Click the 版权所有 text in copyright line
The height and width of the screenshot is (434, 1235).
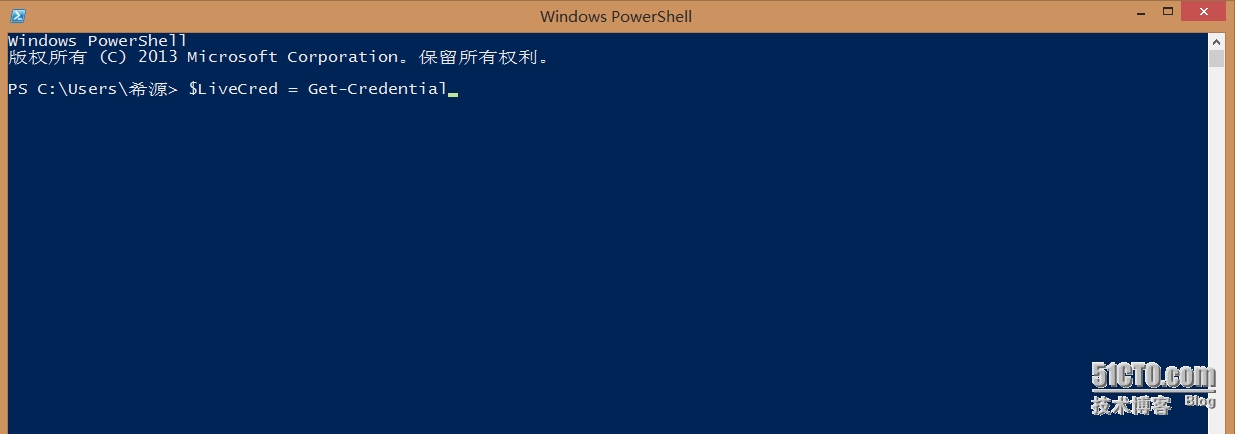click(47, 57)
